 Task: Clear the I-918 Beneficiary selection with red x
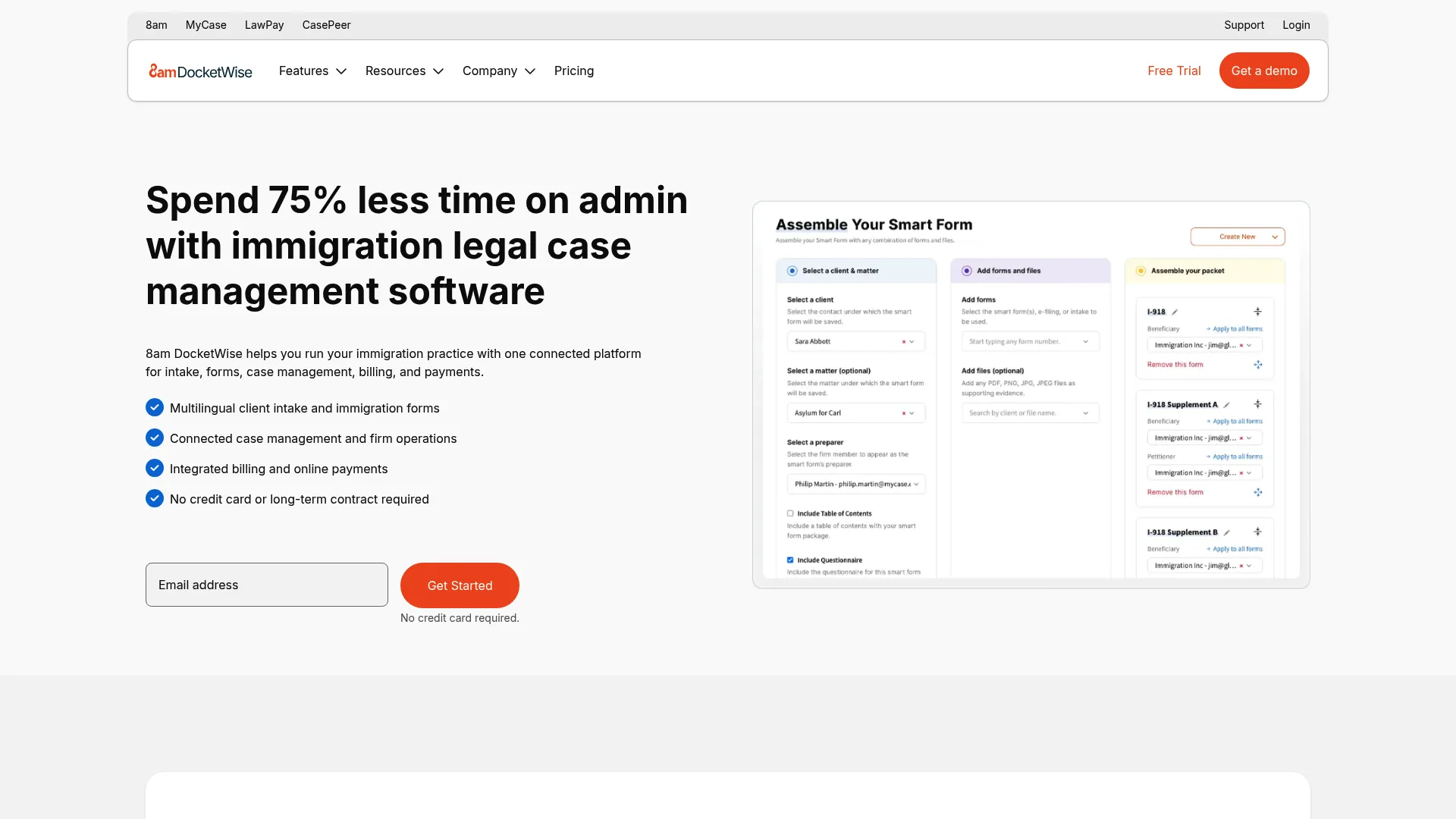point(1241,346)
